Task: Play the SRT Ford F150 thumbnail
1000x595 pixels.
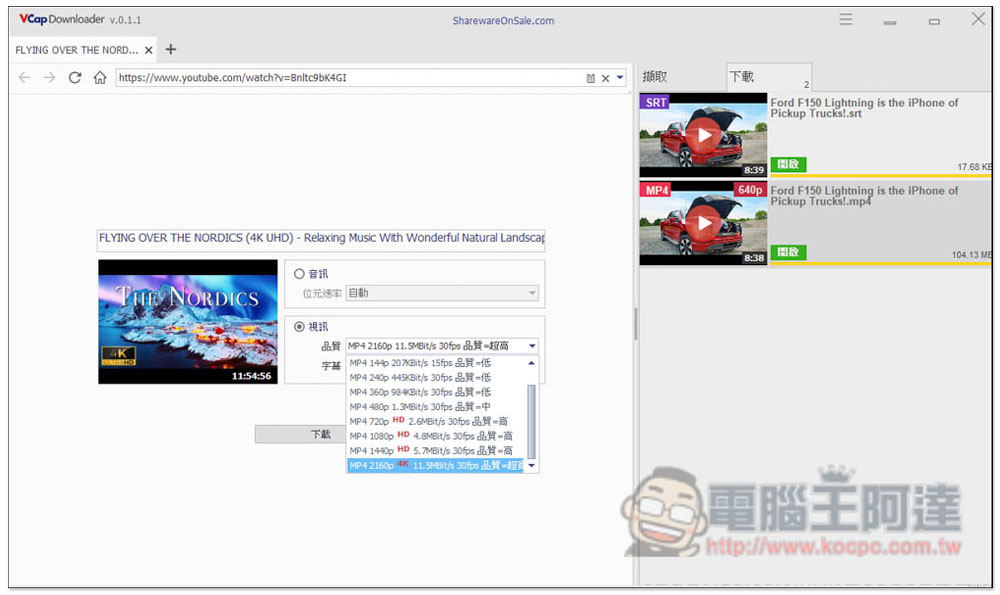Action: point(703,135)
